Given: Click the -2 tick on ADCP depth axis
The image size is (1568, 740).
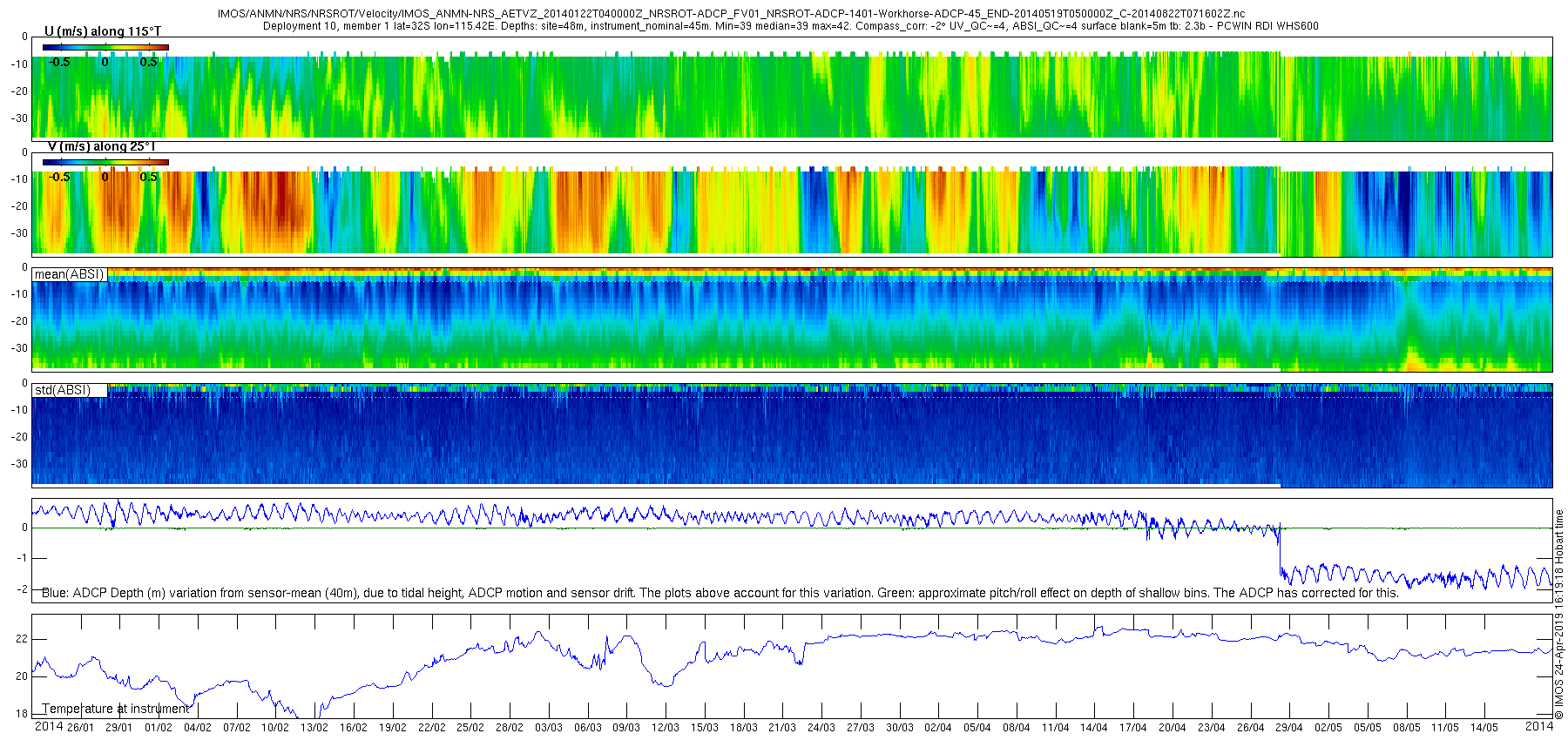Looking at the screenshot, I should (x=22, y=589).
